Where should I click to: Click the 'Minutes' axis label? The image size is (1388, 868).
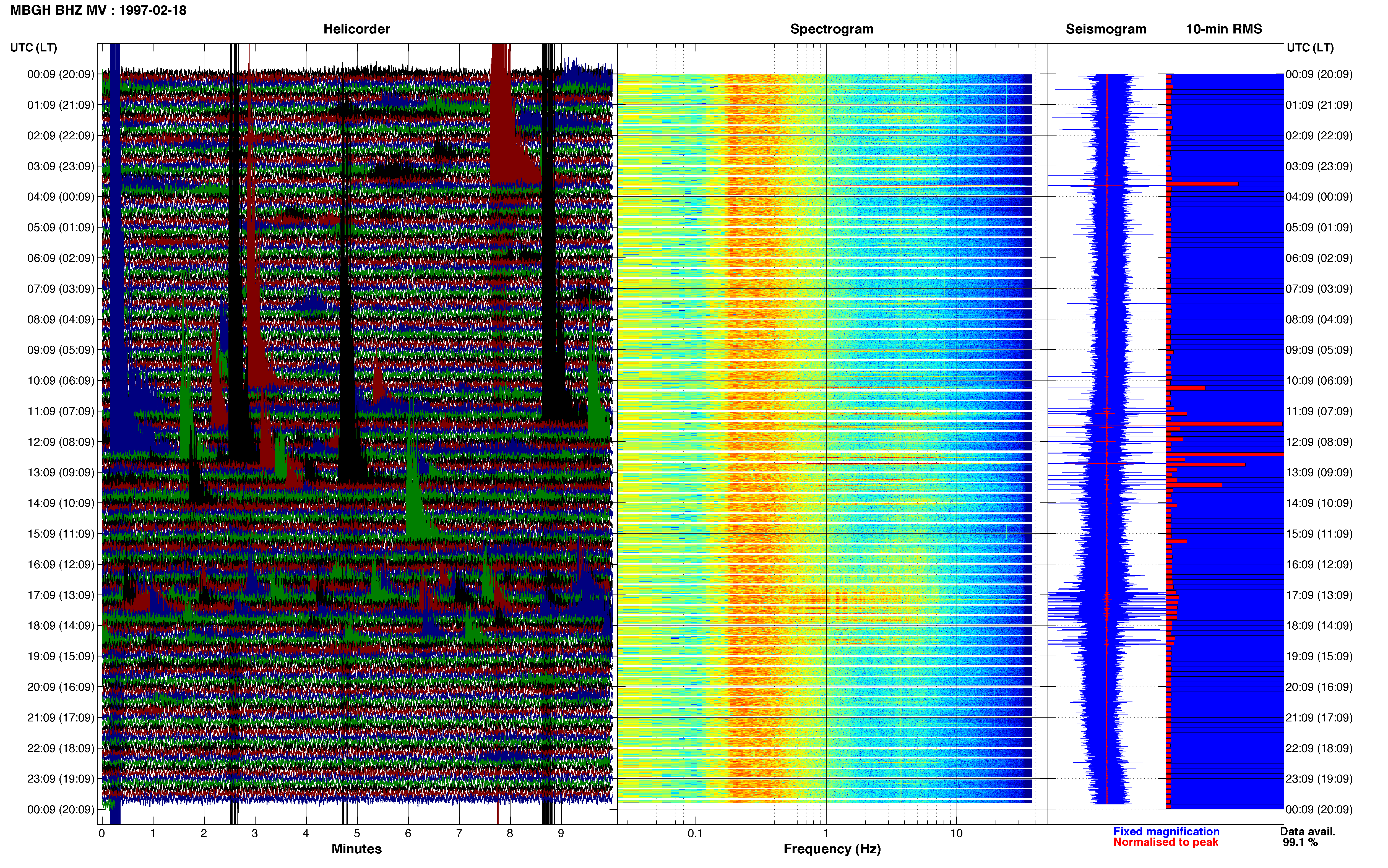click(x=356, y=848)
